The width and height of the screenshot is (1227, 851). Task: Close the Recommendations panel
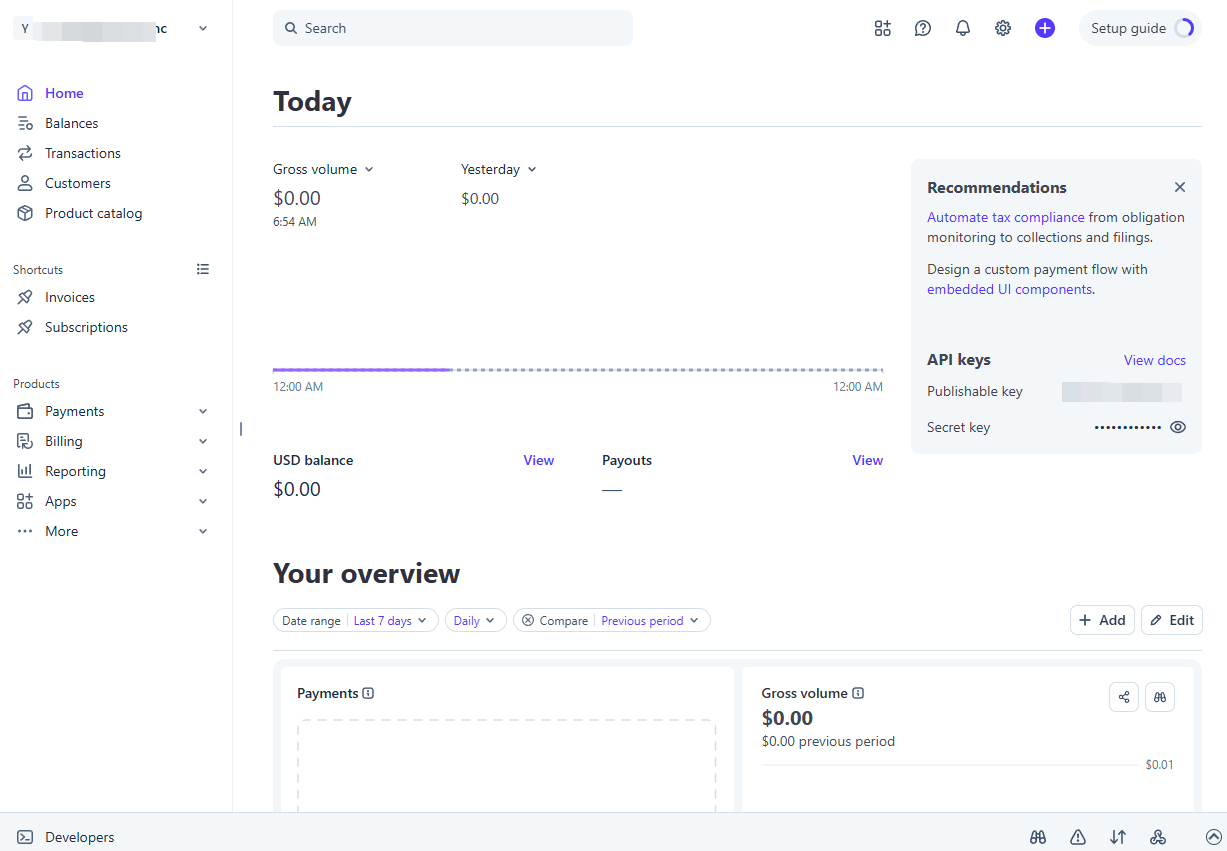point(1180,187)
